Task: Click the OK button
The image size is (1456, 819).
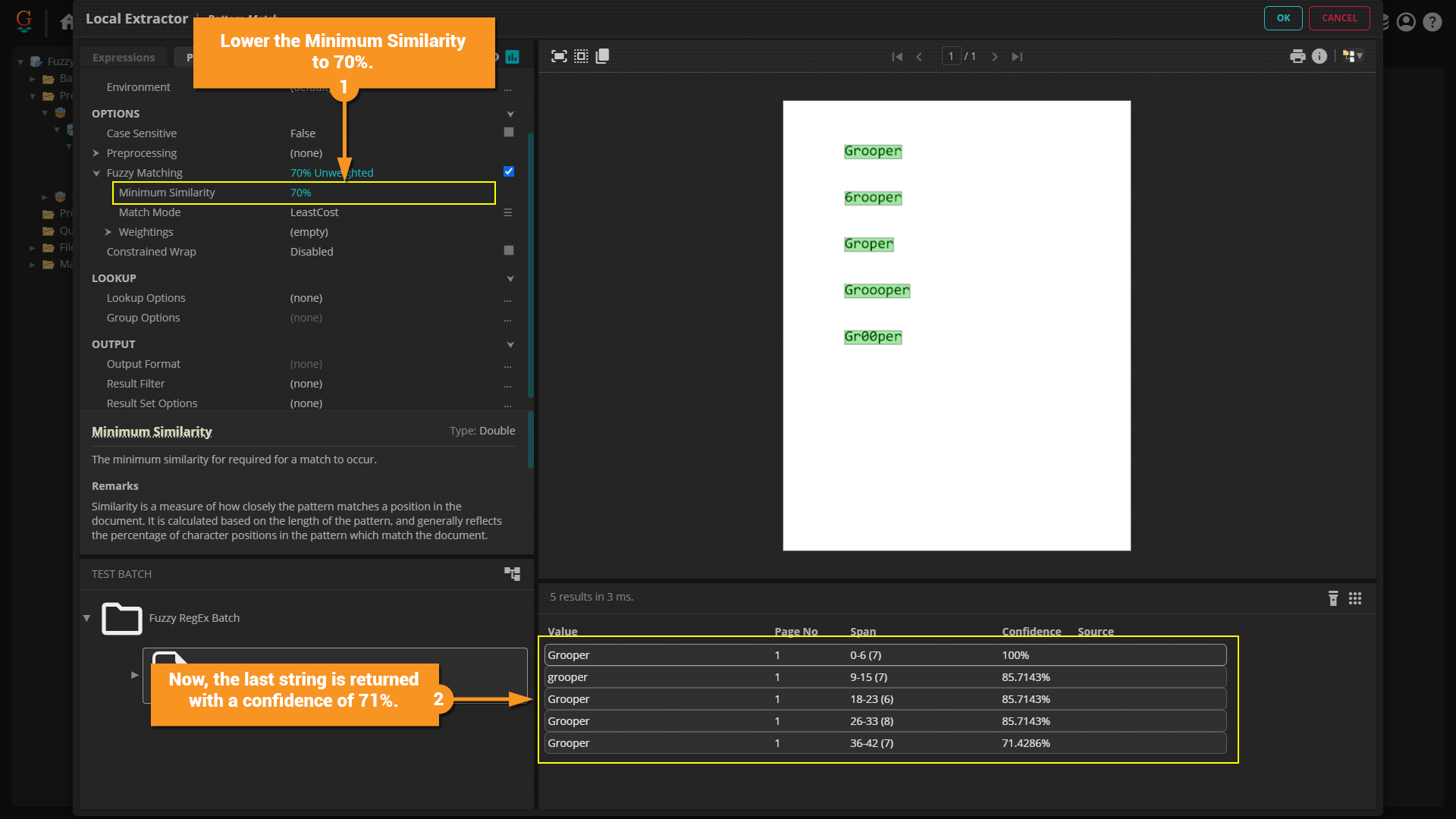Action: (1283, 18)
